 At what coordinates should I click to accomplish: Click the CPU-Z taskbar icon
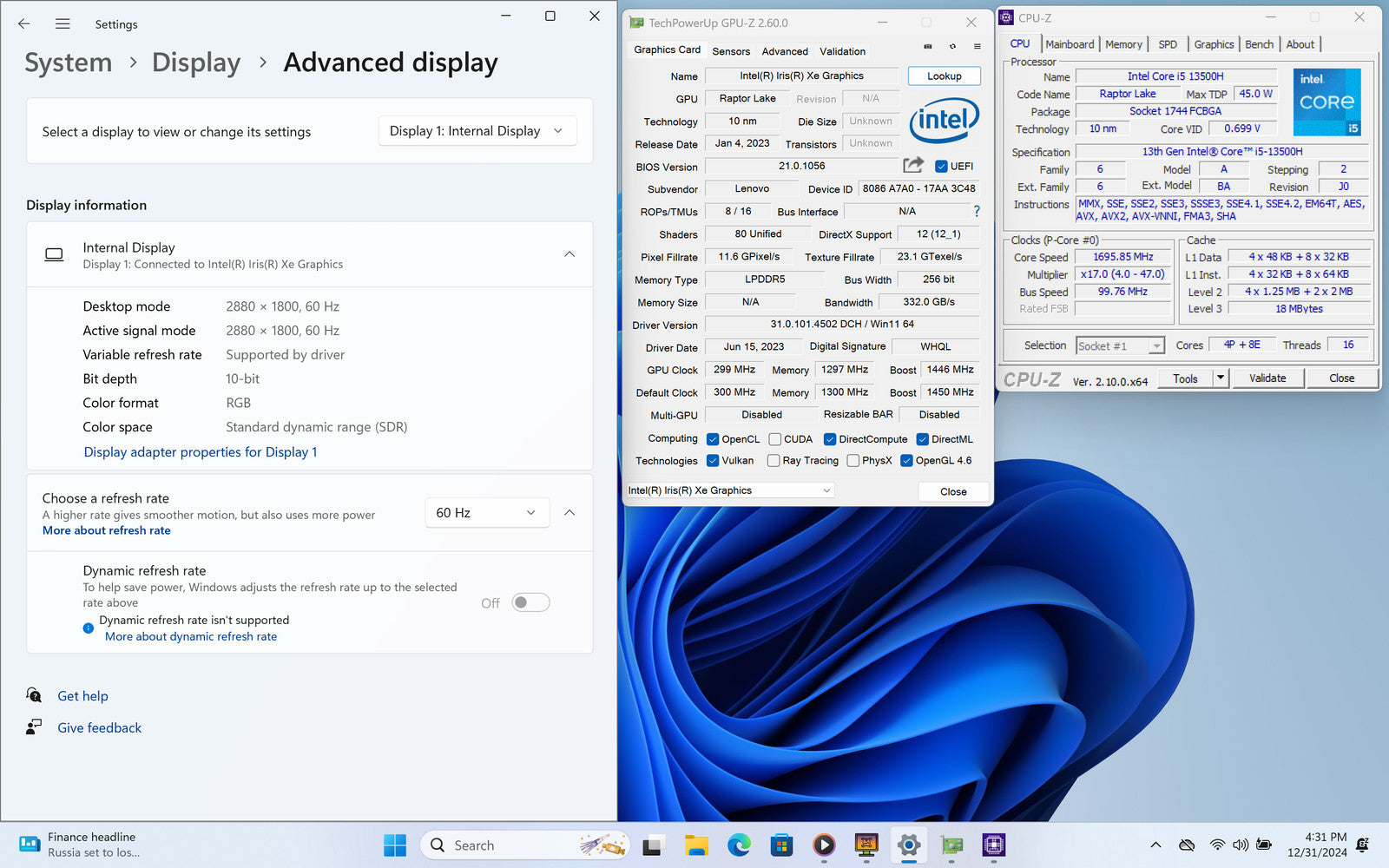994,845
